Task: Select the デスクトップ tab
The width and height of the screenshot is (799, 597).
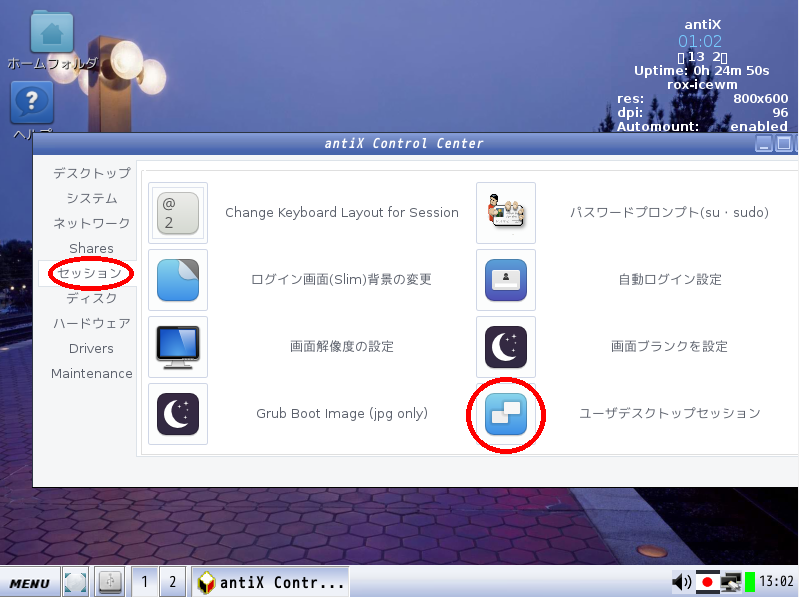Action: [92, 173]
